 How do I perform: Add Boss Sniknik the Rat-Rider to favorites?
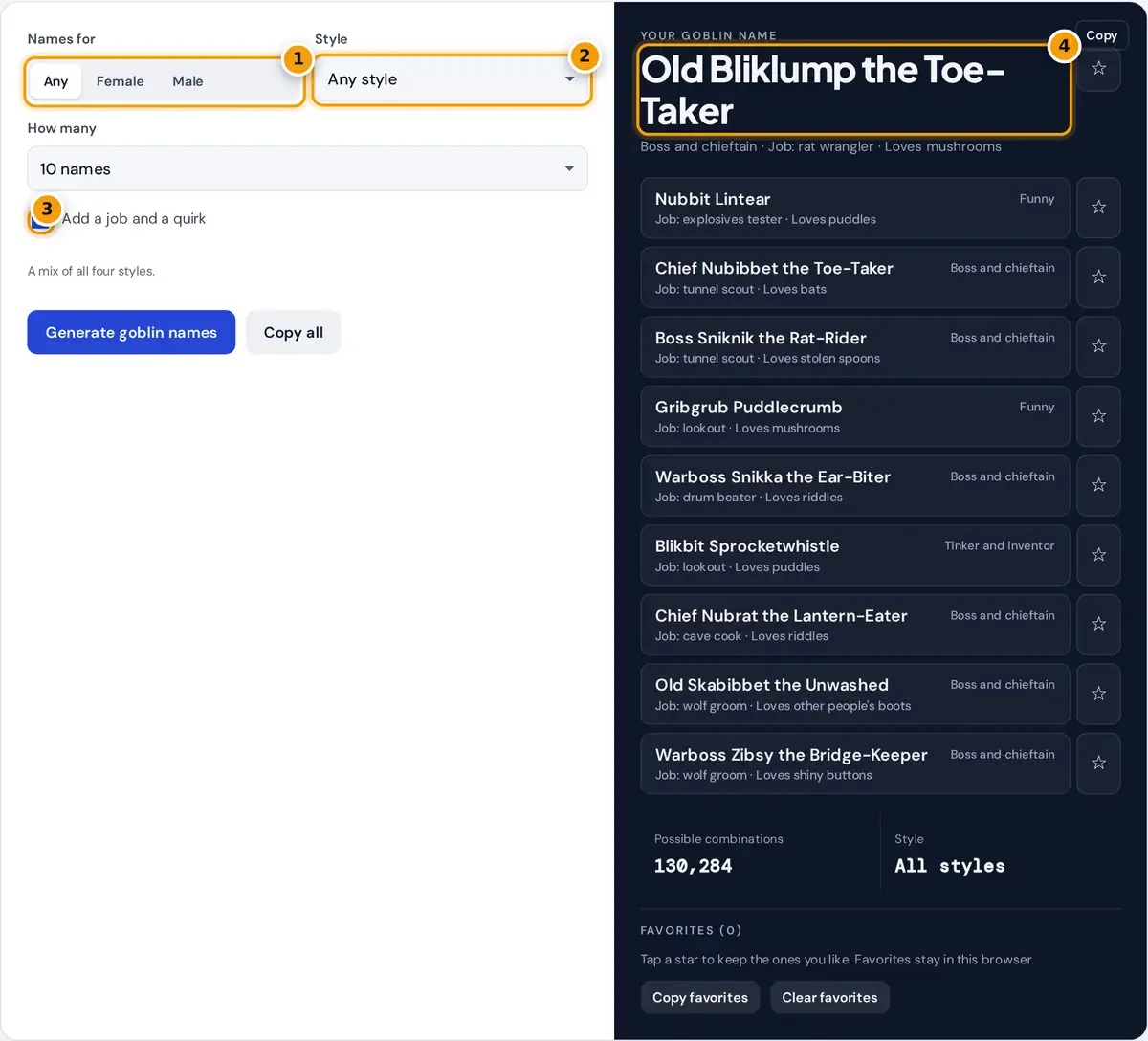(1098, 346)
